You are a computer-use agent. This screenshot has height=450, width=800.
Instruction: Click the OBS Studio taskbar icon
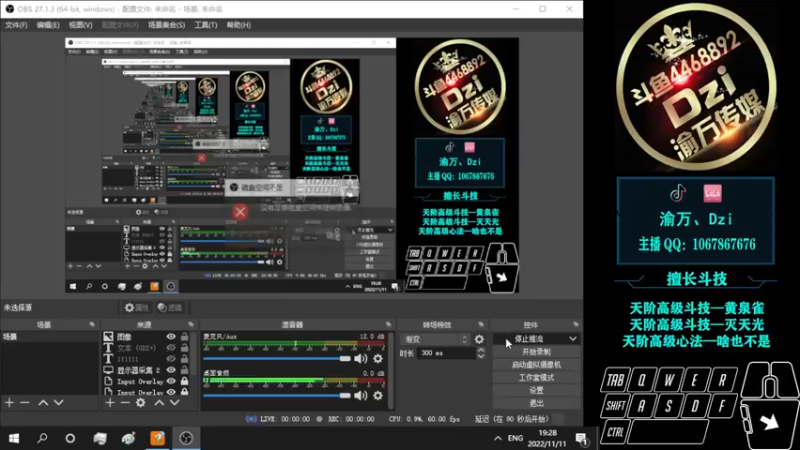point(186,438)
